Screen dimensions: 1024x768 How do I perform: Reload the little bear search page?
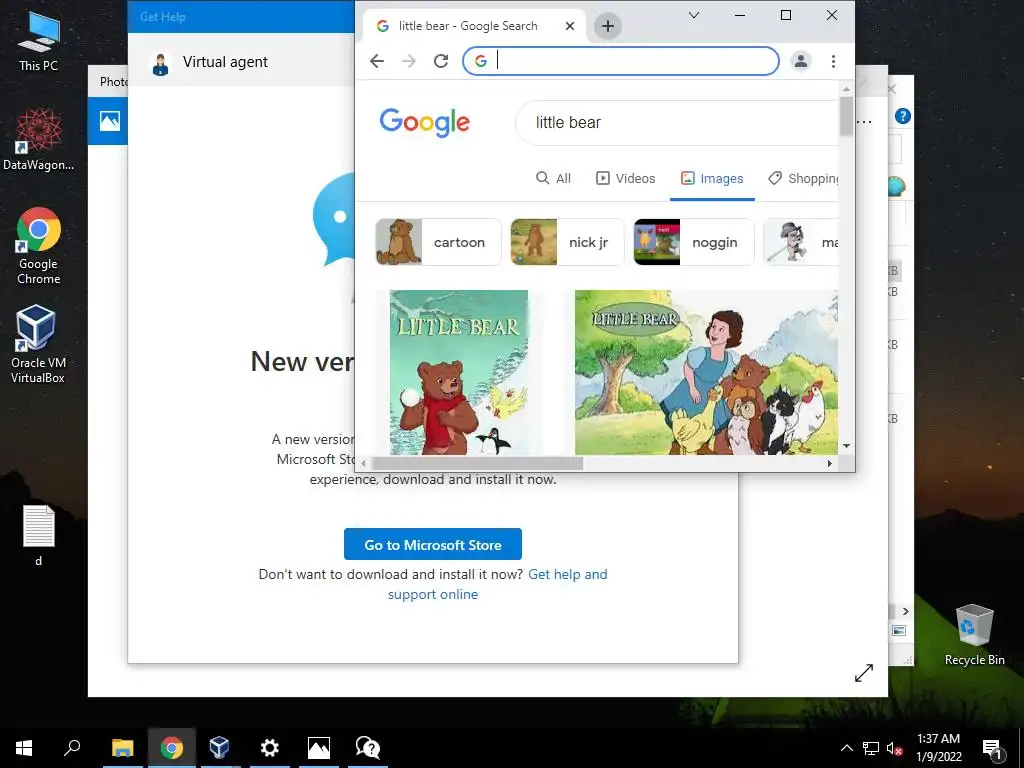click(441, 61)
